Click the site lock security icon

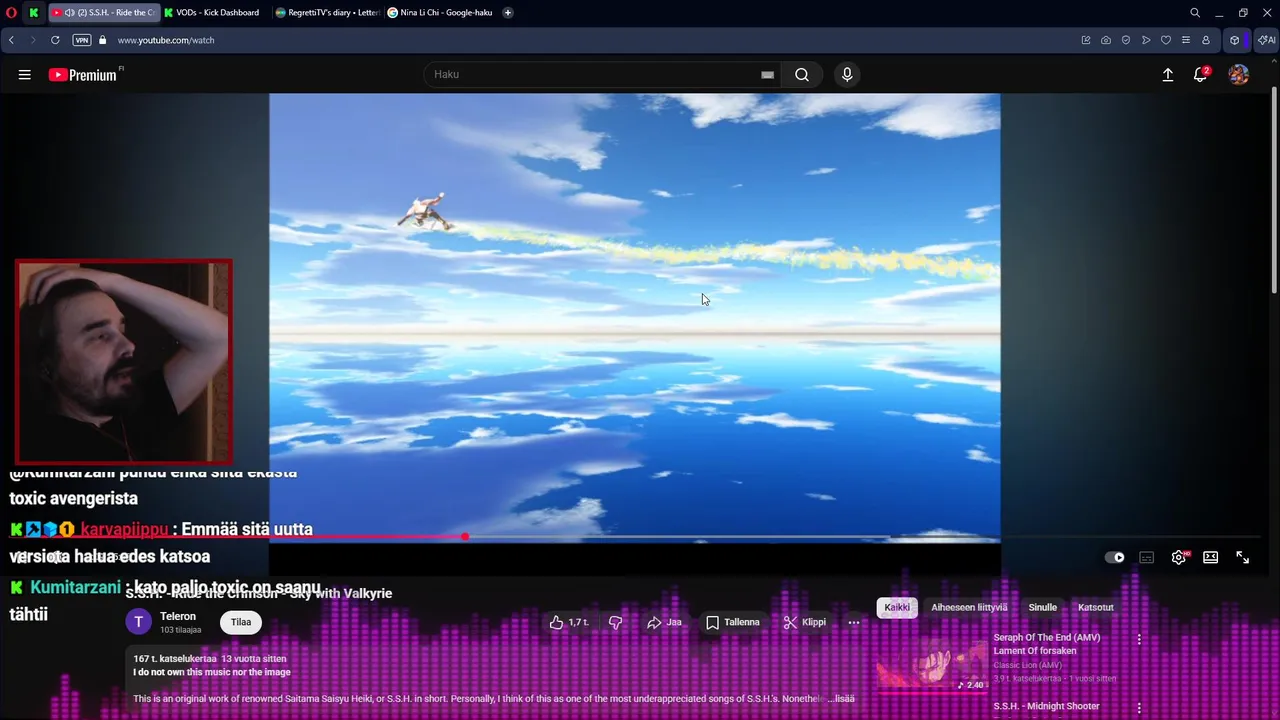102,40
